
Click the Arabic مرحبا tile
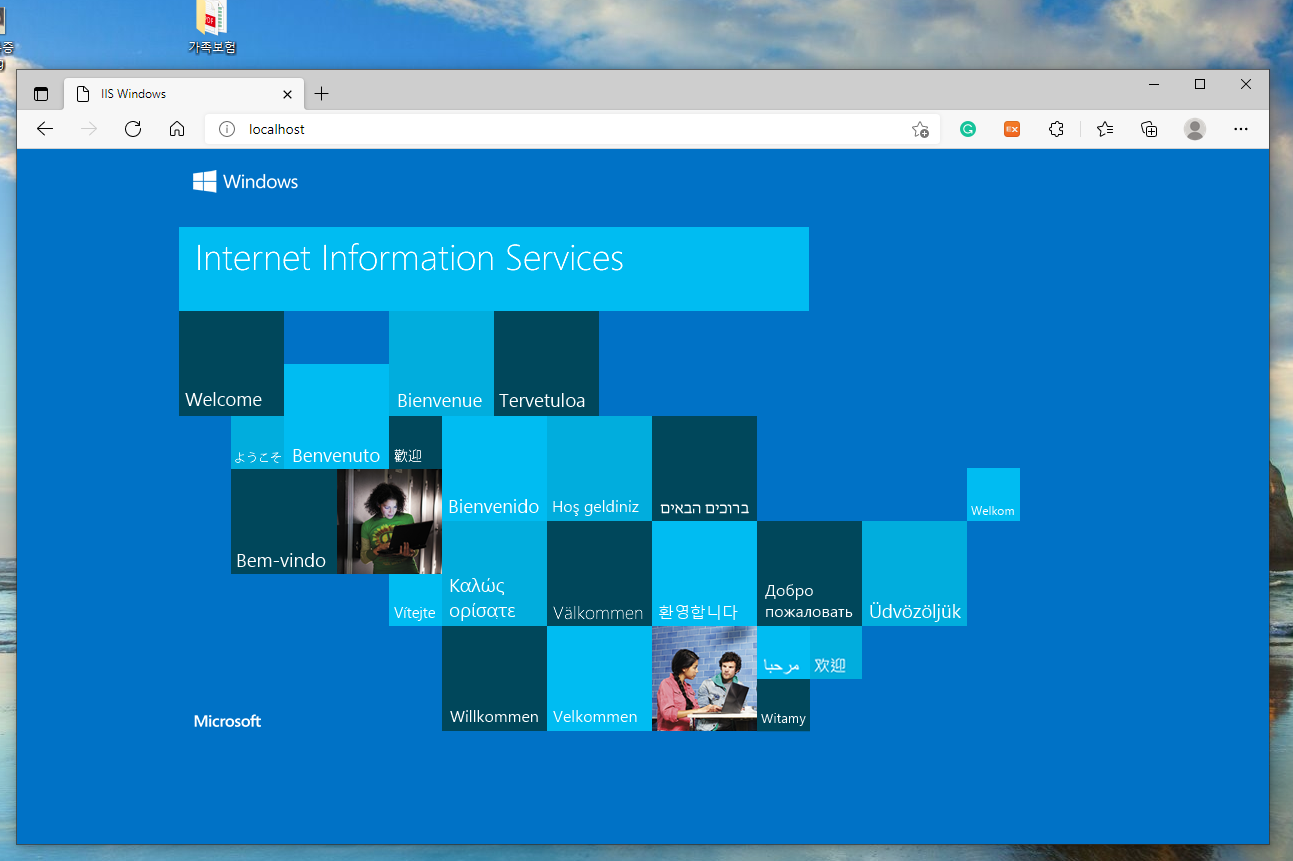pyautogui.click(x=783, y=652)
